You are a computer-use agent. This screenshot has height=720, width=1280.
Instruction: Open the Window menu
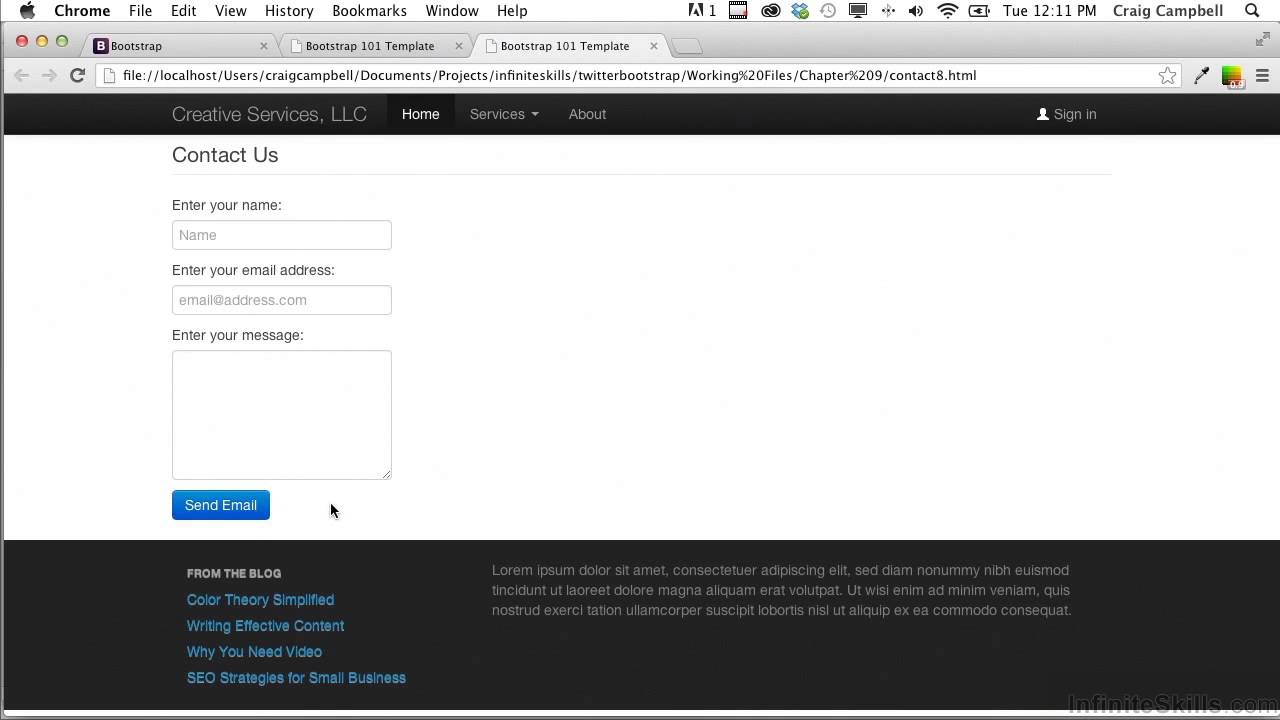[x=452, y=11]
